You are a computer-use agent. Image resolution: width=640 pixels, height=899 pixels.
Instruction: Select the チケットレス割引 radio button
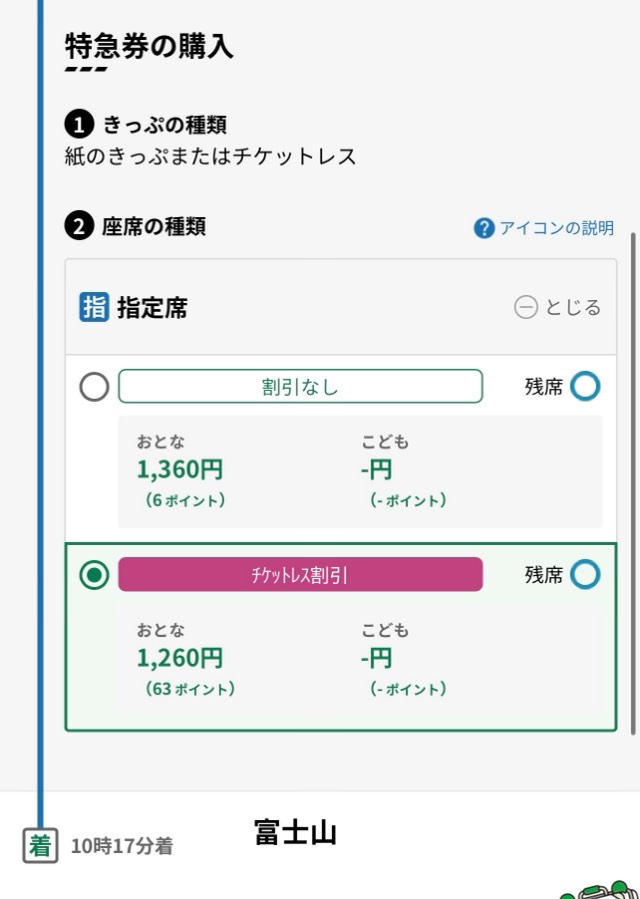point(94,574)
